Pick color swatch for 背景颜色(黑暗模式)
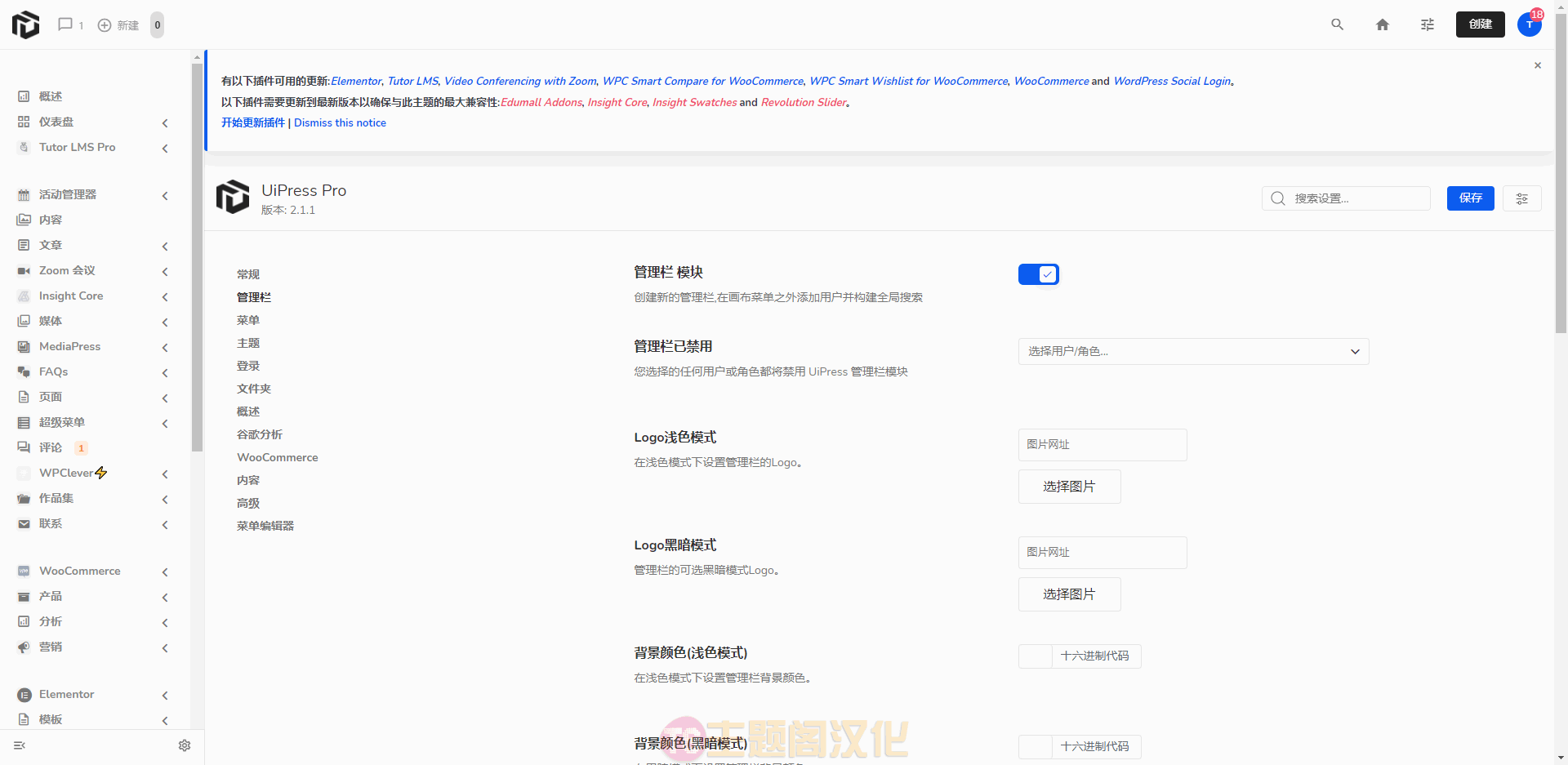The image size is (1568, 765). [1036, 746]
